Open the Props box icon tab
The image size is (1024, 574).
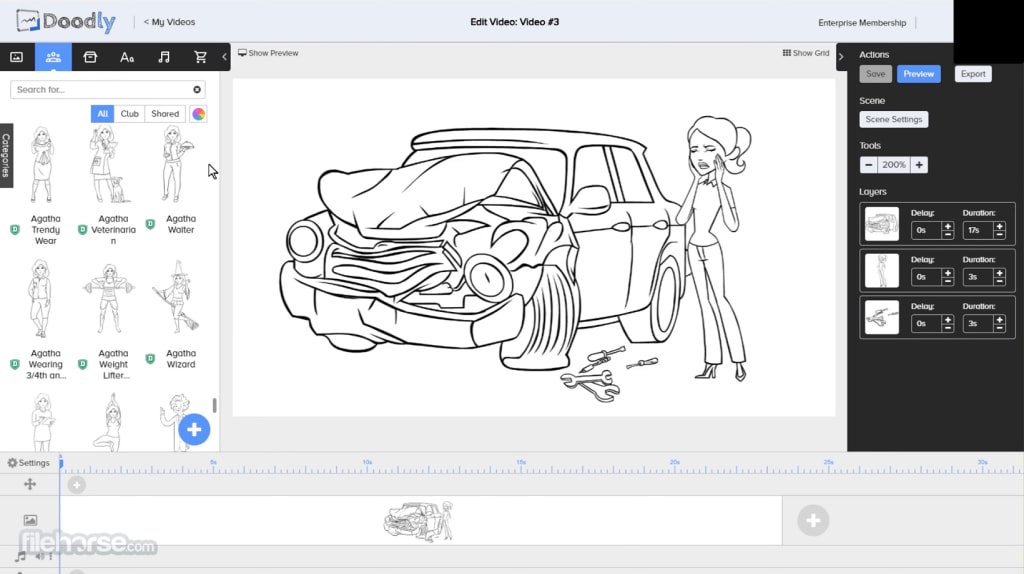[x=90, y=57]
